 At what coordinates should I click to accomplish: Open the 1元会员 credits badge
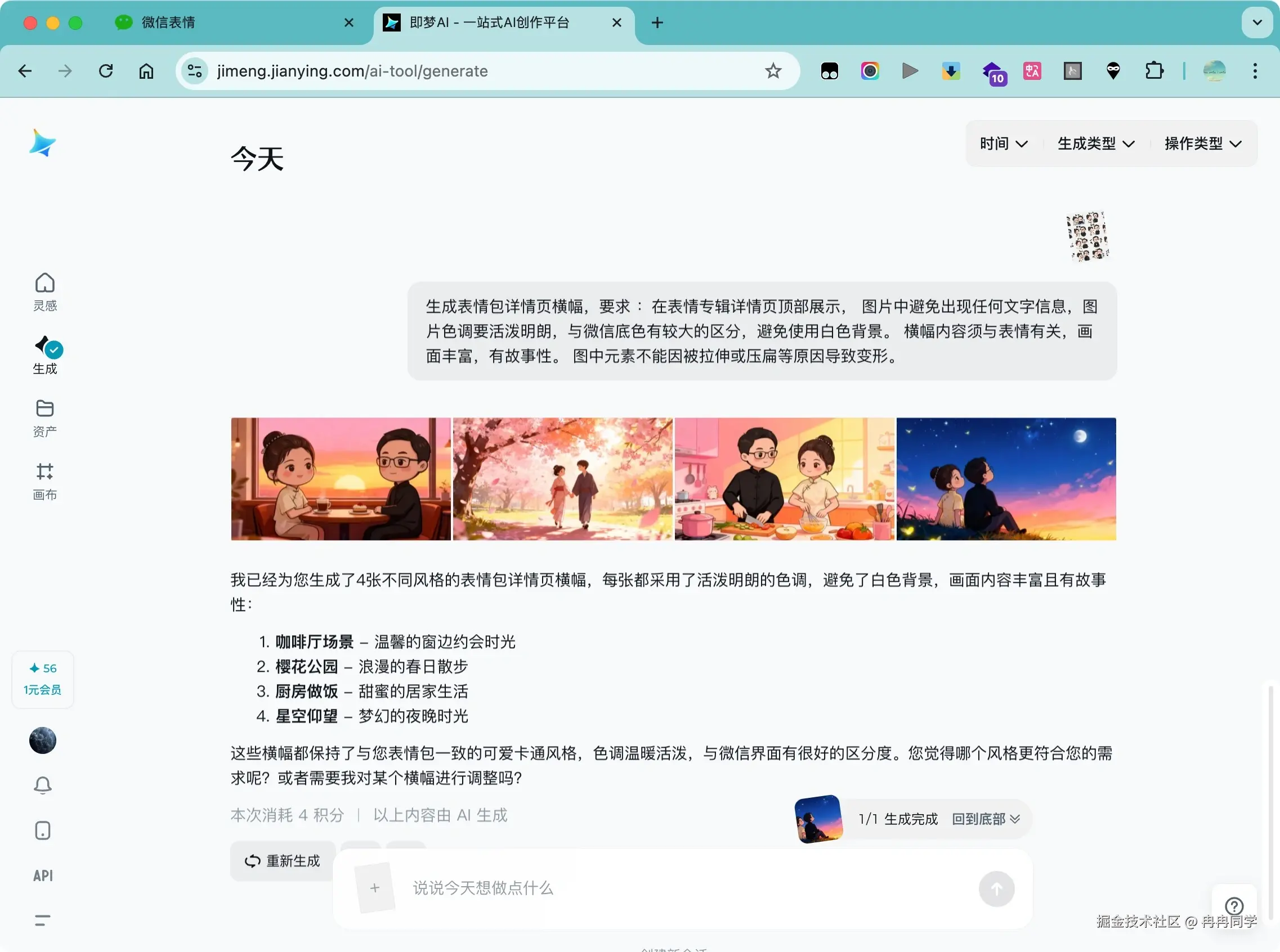pyautogui.click(x=43, y=679)
